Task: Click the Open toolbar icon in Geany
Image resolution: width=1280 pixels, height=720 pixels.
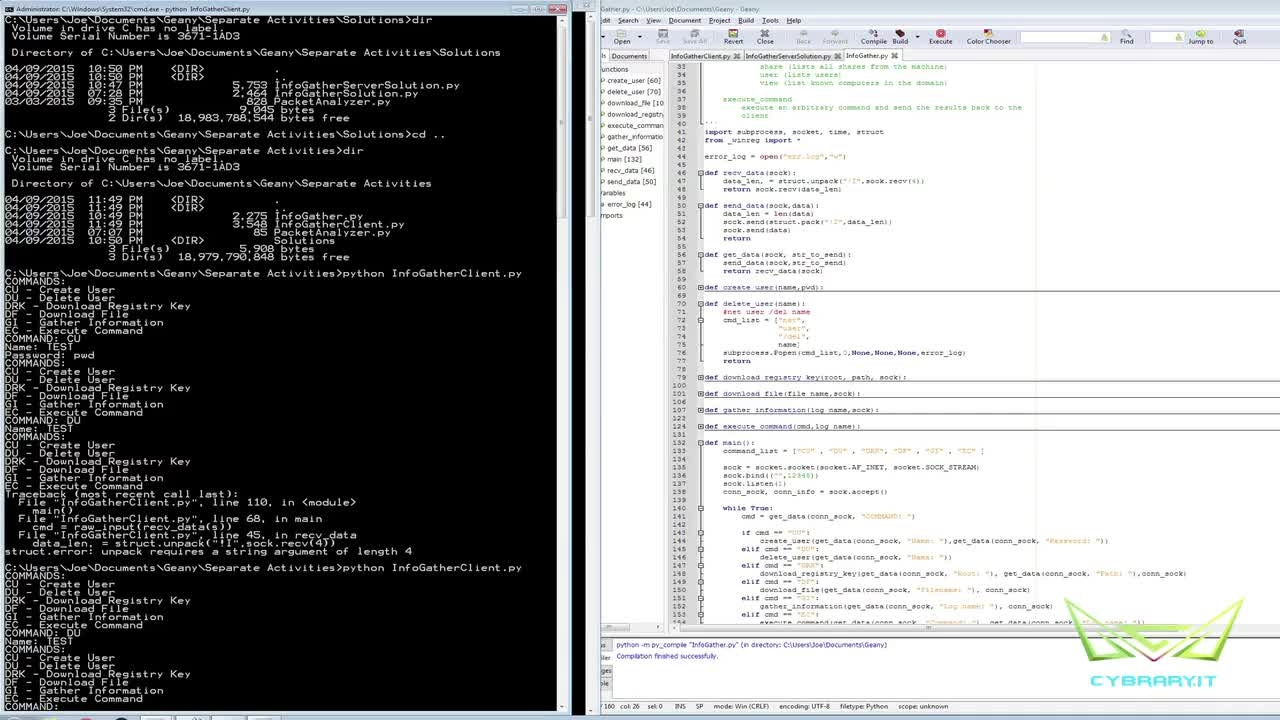Action: (622, 37)
